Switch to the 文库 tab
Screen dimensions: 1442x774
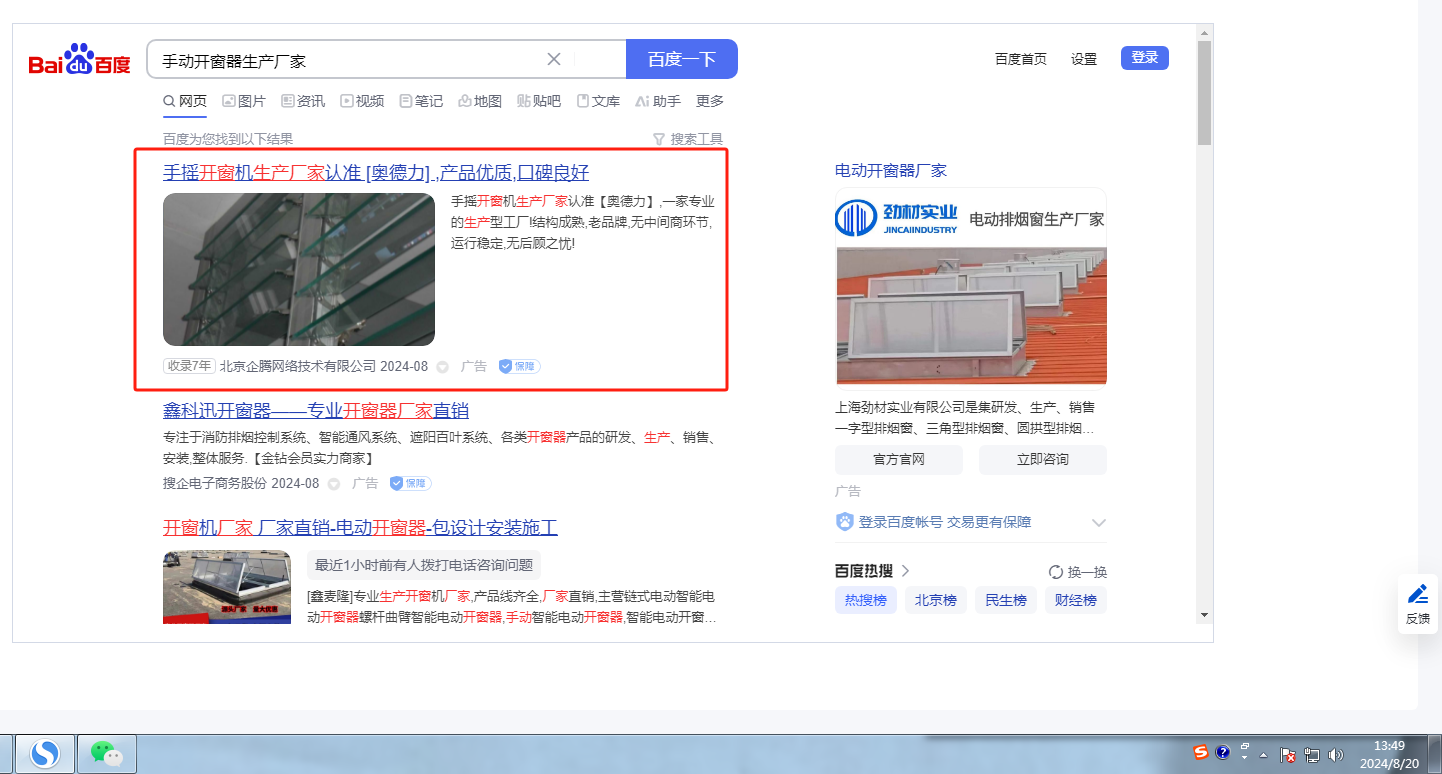[598, 101]
